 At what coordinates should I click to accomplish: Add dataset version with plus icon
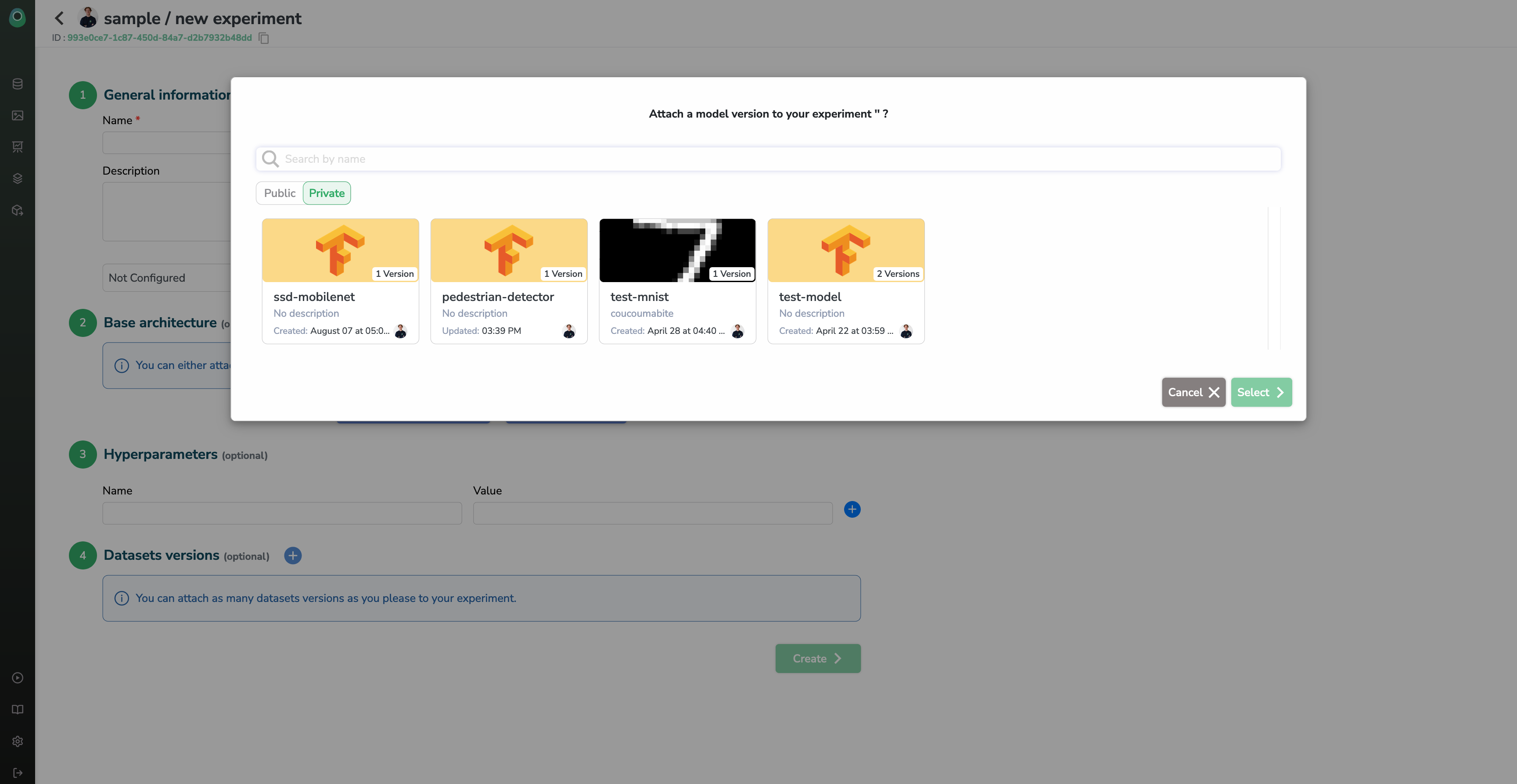click(x=293, y=555)
